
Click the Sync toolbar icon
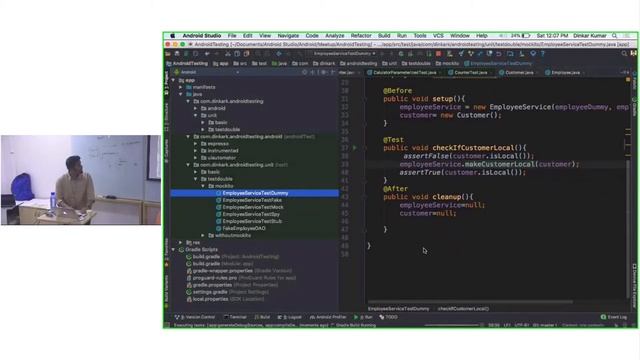click(186, 53)
